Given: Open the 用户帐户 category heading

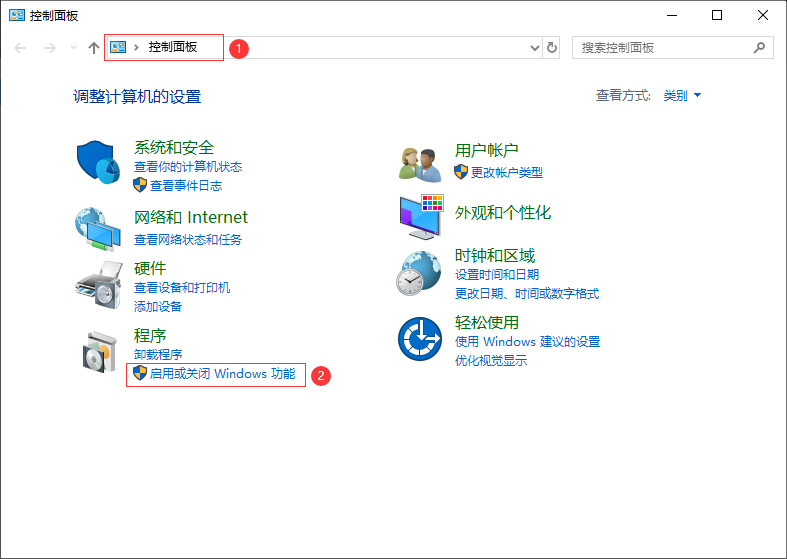Looking at the screenshot, I should (x=486, y=150).
